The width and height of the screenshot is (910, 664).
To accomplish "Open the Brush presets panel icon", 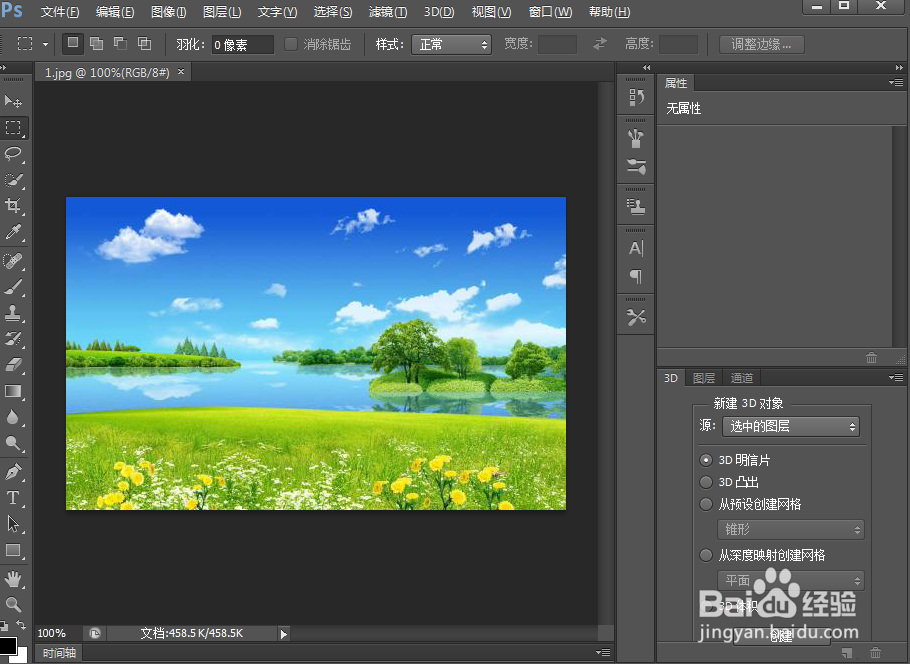I will coord(636,138).
